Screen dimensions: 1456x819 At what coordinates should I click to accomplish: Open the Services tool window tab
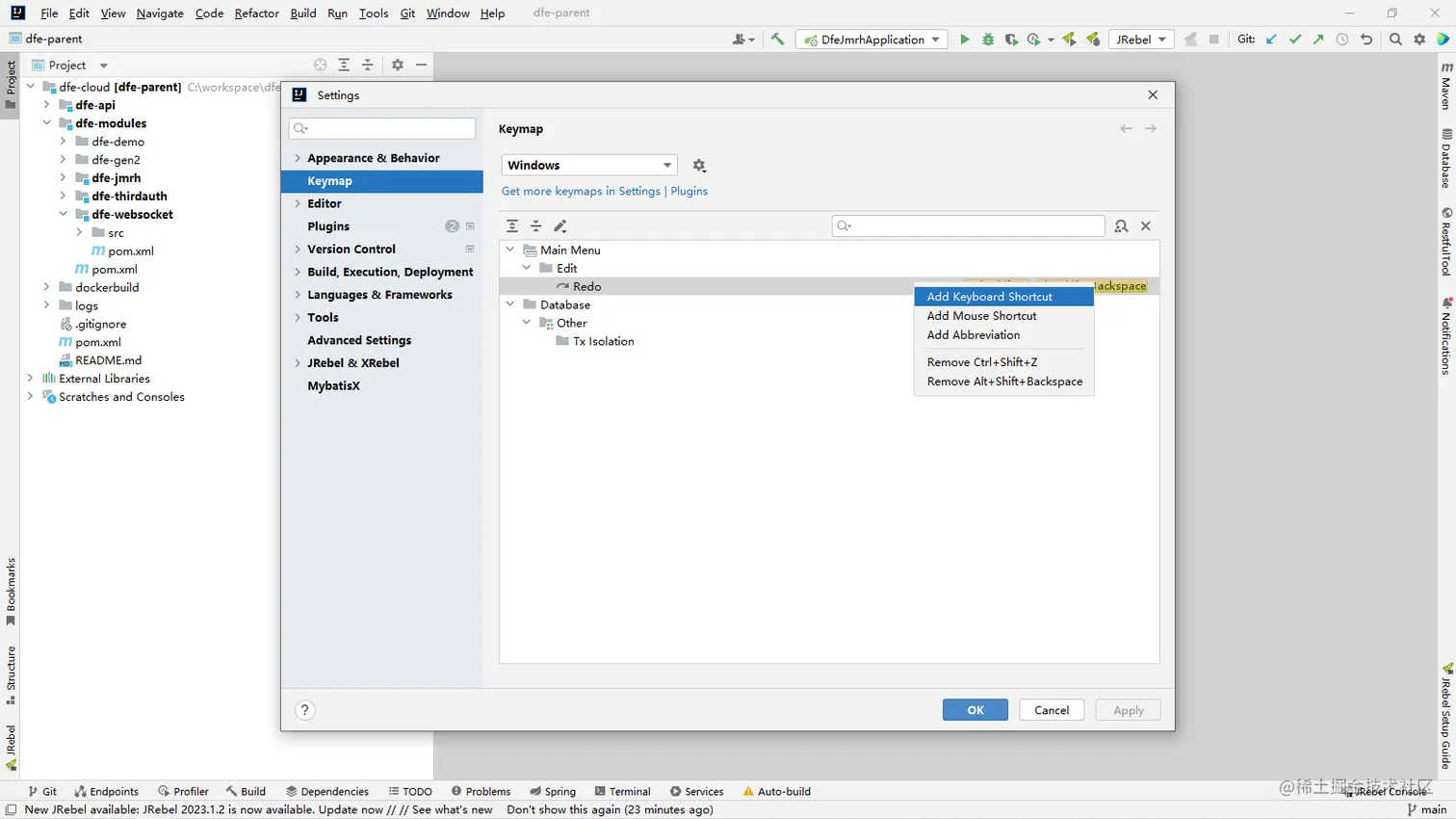pos(696,791)
